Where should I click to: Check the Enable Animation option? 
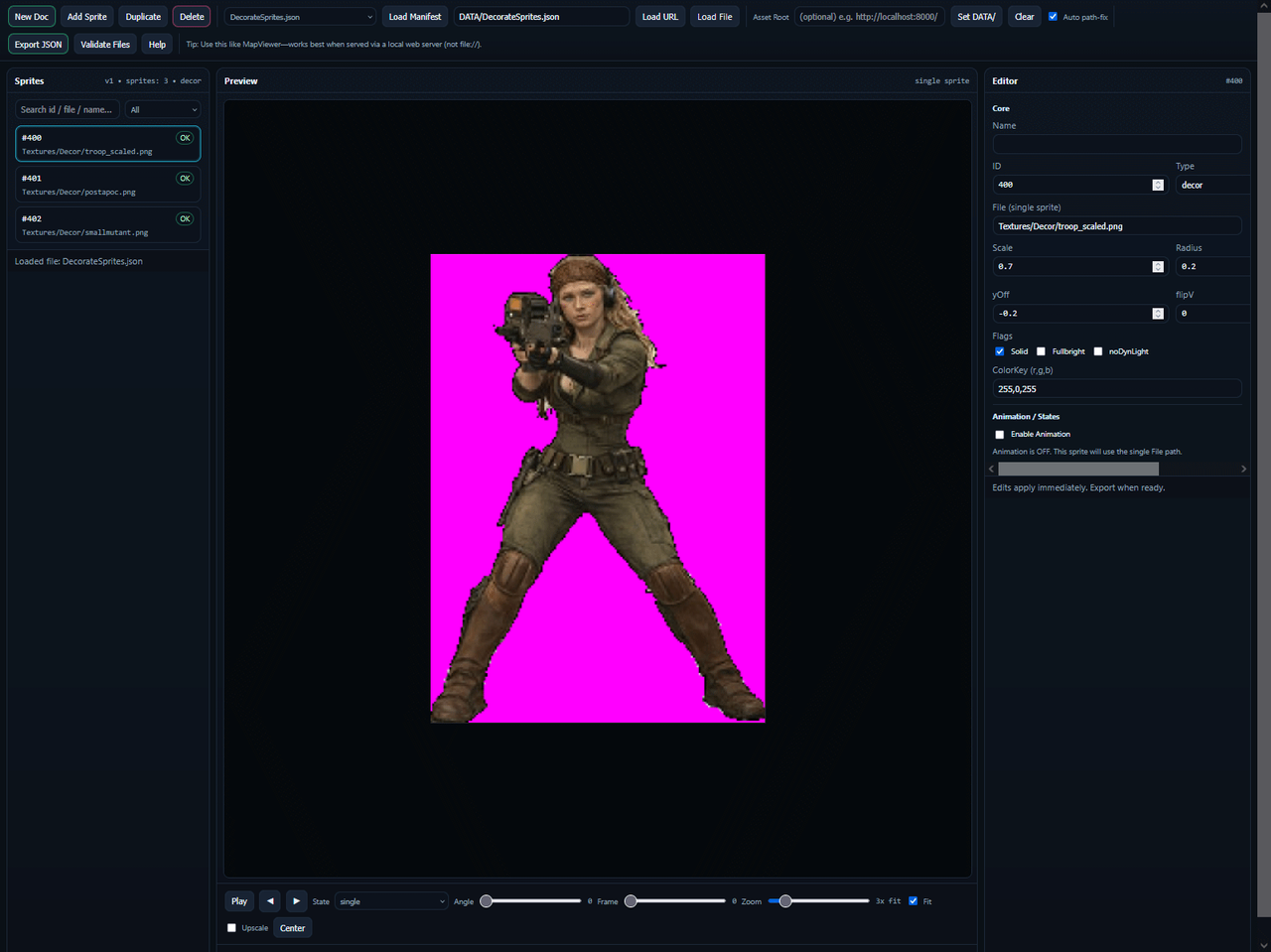[x=1000, y=434]
